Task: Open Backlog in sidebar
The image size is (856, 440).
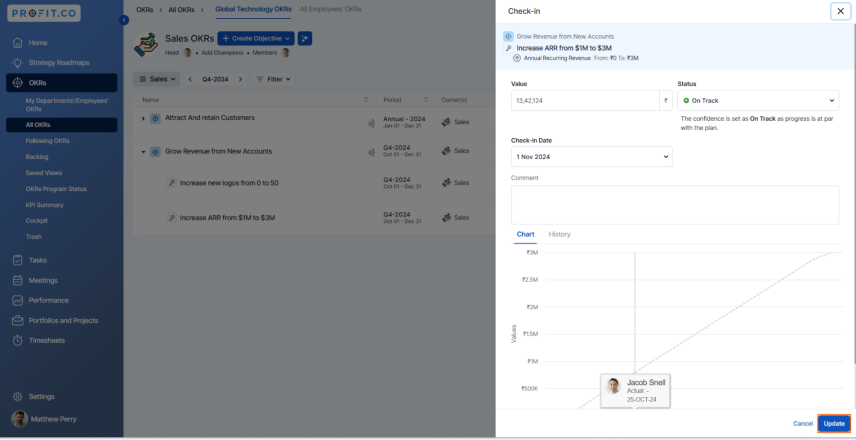Action: point(37,157)
